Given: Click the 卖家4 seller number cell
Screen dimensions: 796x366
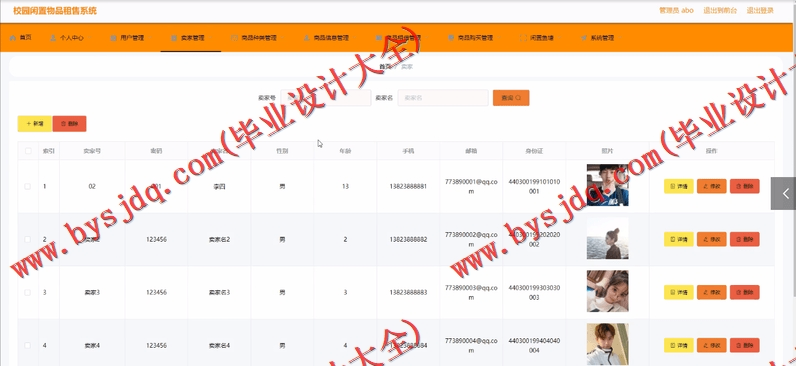Looking at the screenshot, I should pos(92,345).
